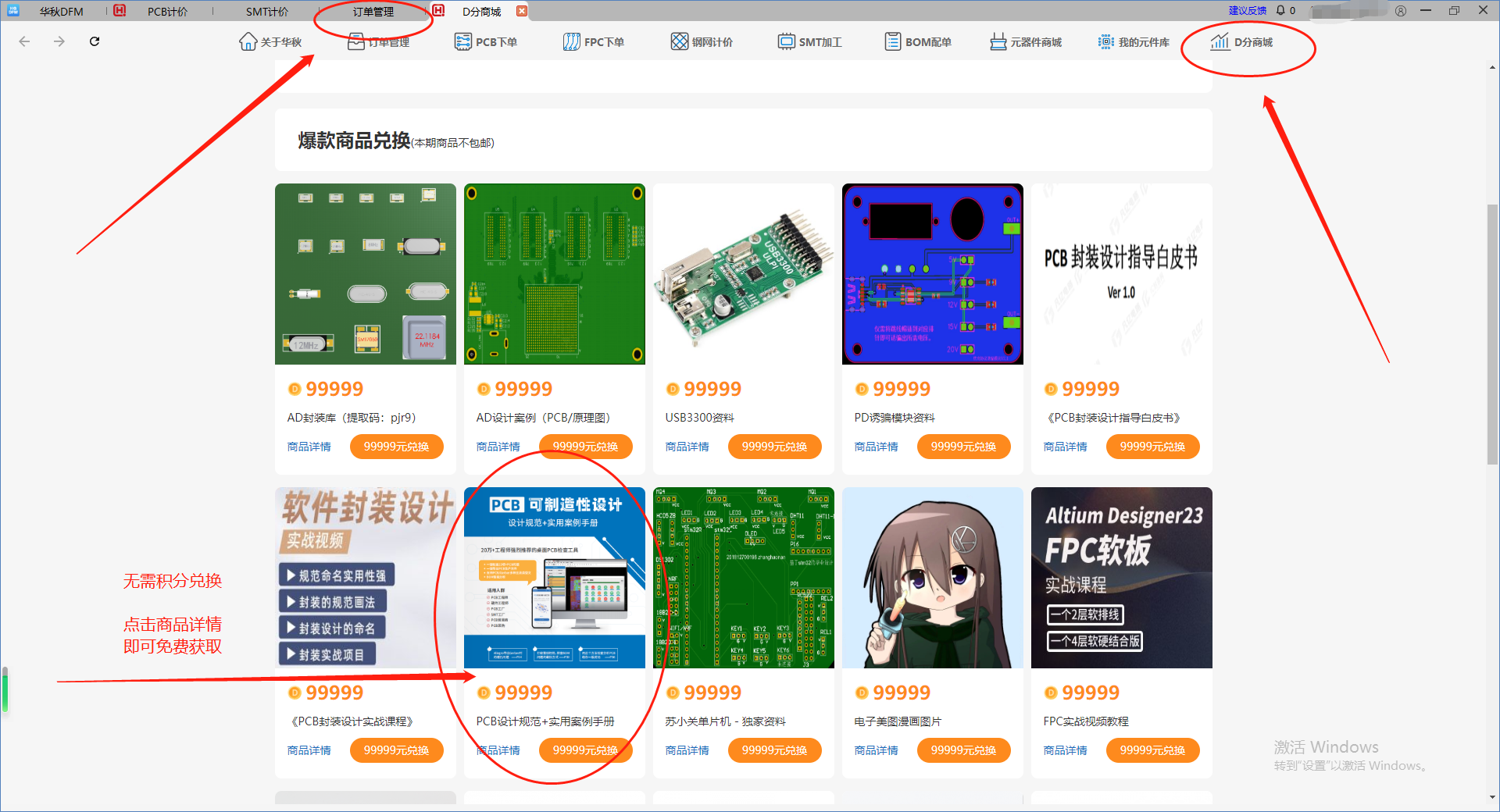Screen dimensions: 1500x812
Task: View 商品详情 for AD封装库
Action: (309, 447)
